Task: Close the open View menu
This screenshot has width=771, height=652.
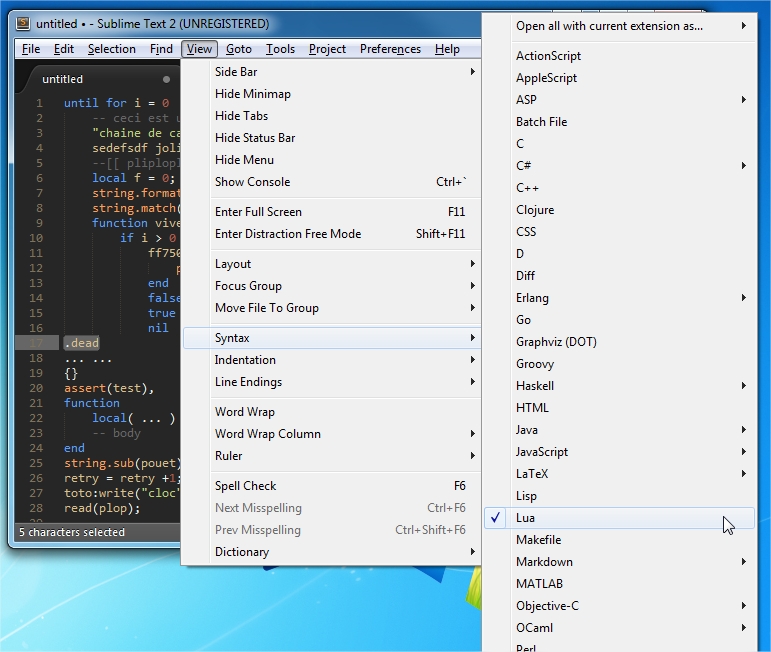Action: click(199, 49)
